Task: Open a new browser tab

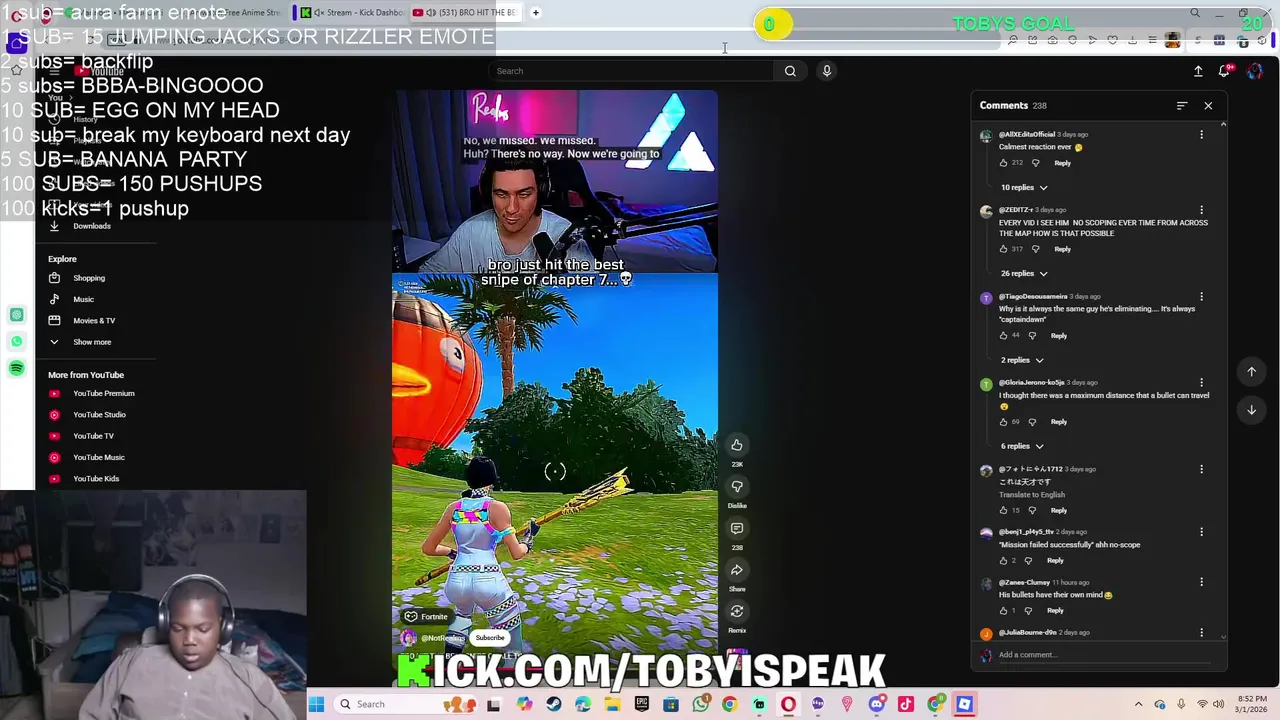Action: pos(536,13)
